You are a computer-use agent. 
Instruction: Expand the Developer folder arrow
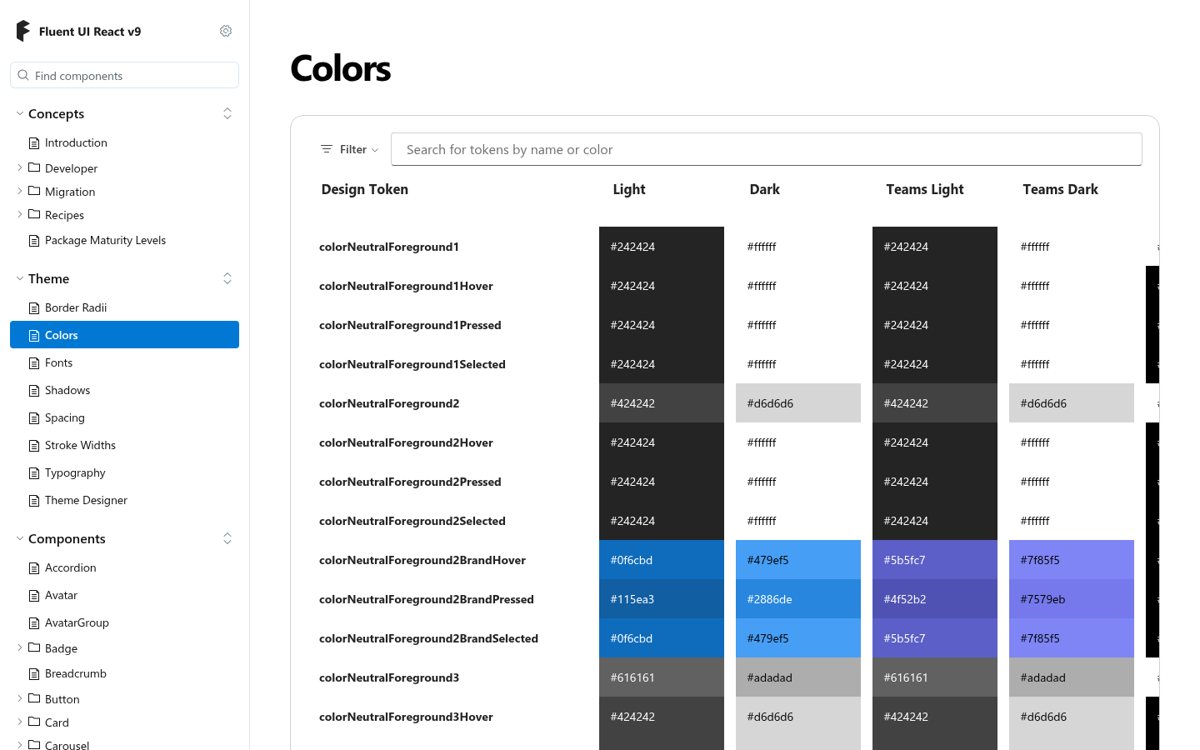[x=20, y=168]
